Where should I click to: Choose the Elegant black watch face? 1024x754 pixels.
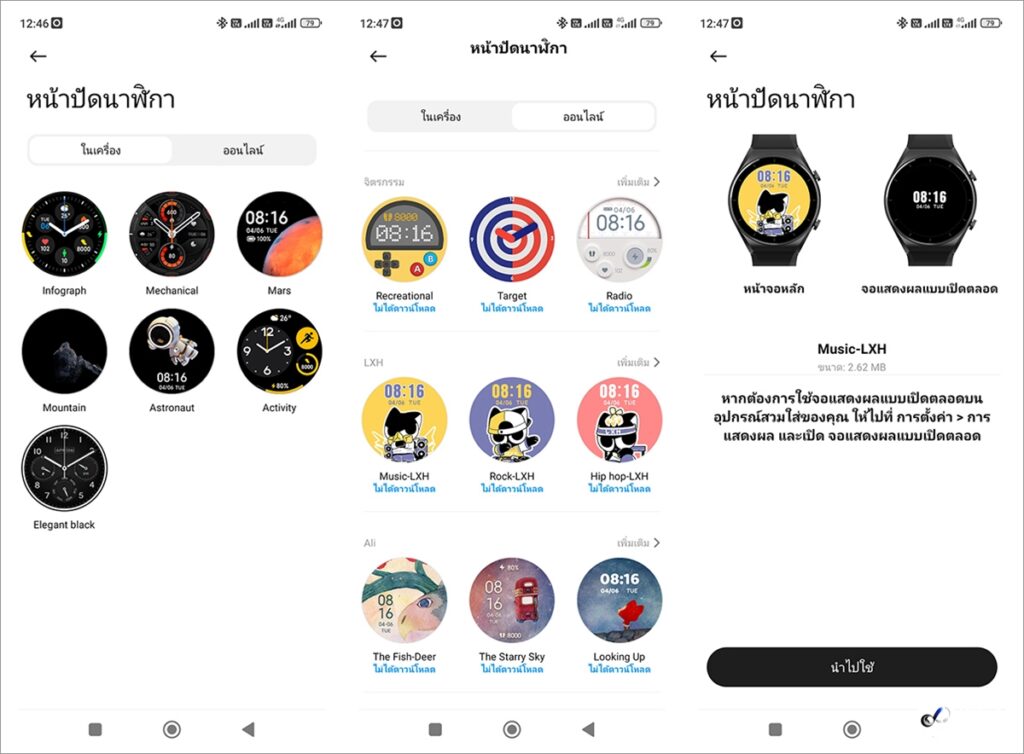click(x=64, y=468)
